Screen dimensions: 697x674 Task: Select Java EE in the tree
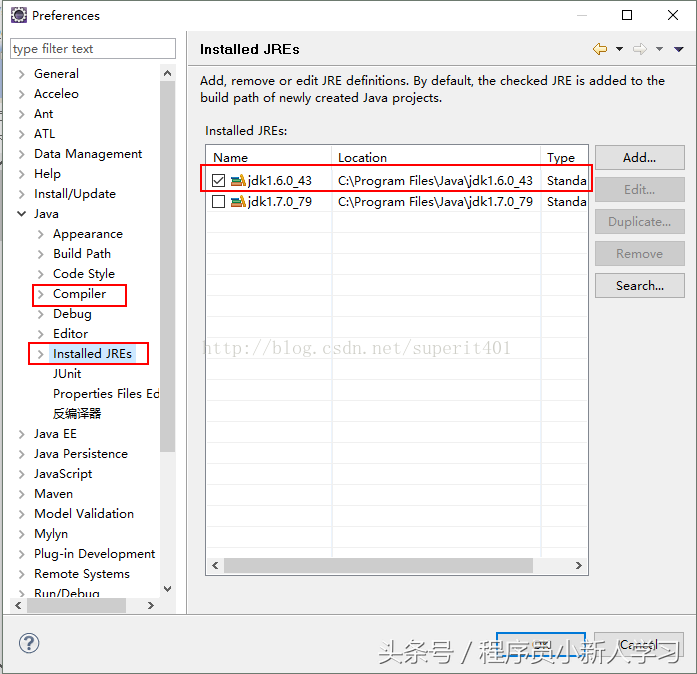(x=55, y=434)
